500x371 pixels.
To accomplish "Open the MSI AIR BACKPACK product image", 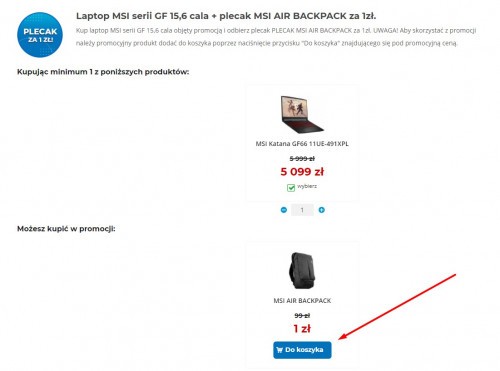I will click(x=302, y=271).
